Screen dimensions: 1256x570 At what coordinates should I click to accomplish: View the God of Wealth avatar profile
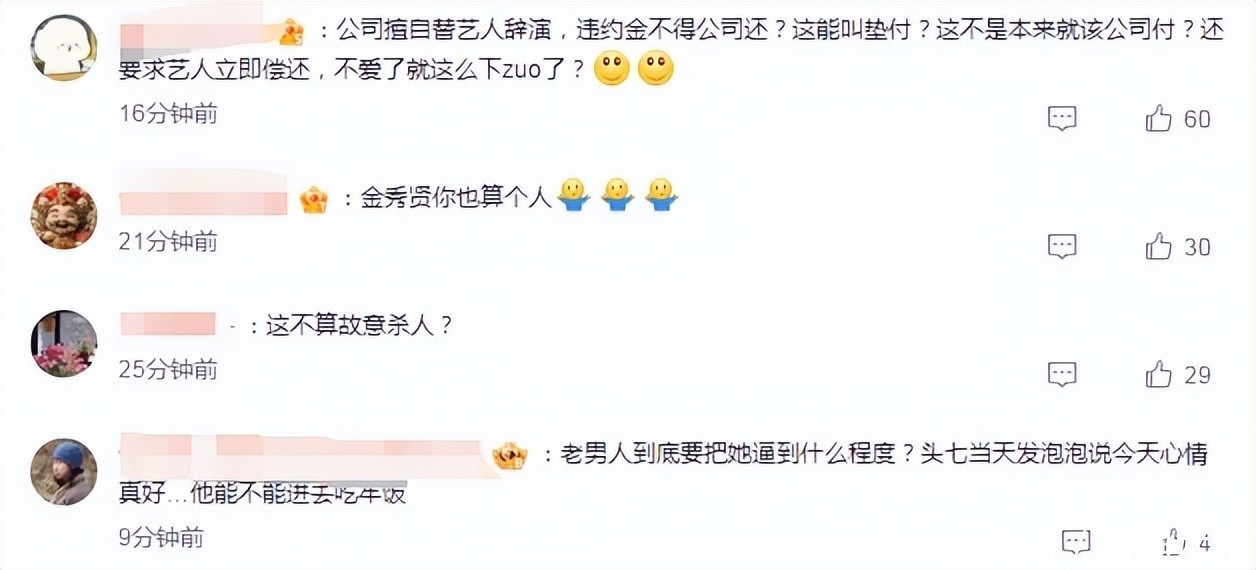[x=64, y=215]
